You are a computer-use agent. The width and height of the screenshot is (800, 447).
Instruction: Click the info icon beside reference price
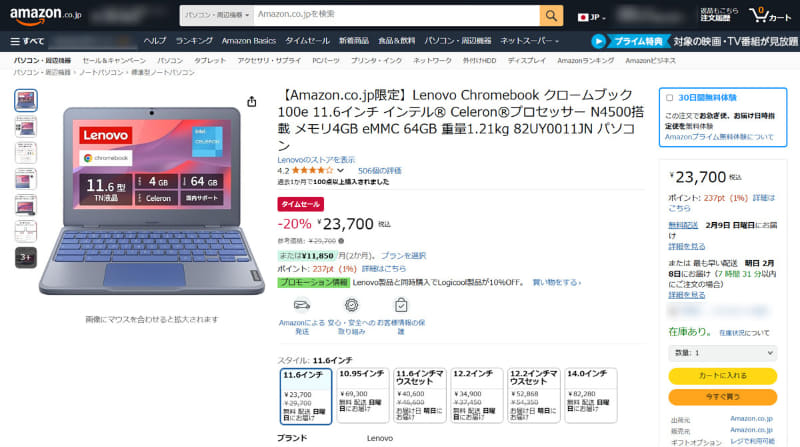point(341,241)
